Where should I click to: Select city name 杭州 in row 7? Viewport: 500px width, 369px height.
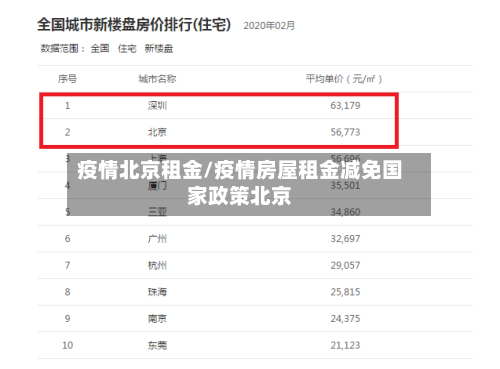(x=157, y=265)
